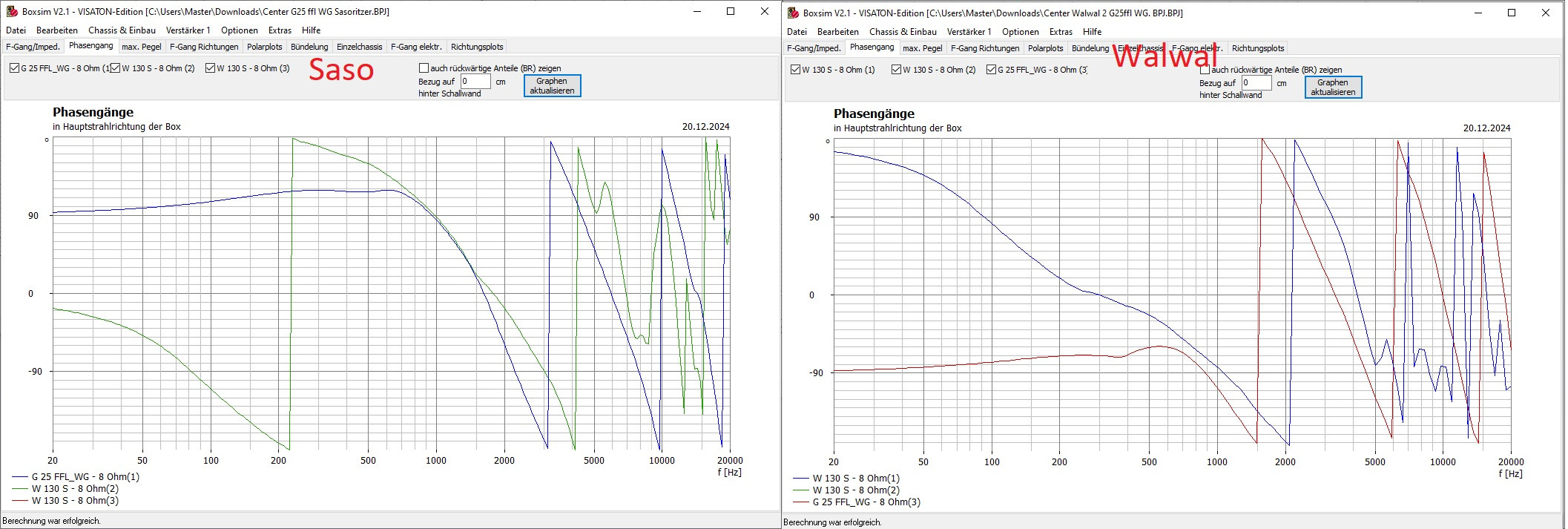Select Phasengang tab in left window
The image size is (1568, 529).
click(91, 46)
